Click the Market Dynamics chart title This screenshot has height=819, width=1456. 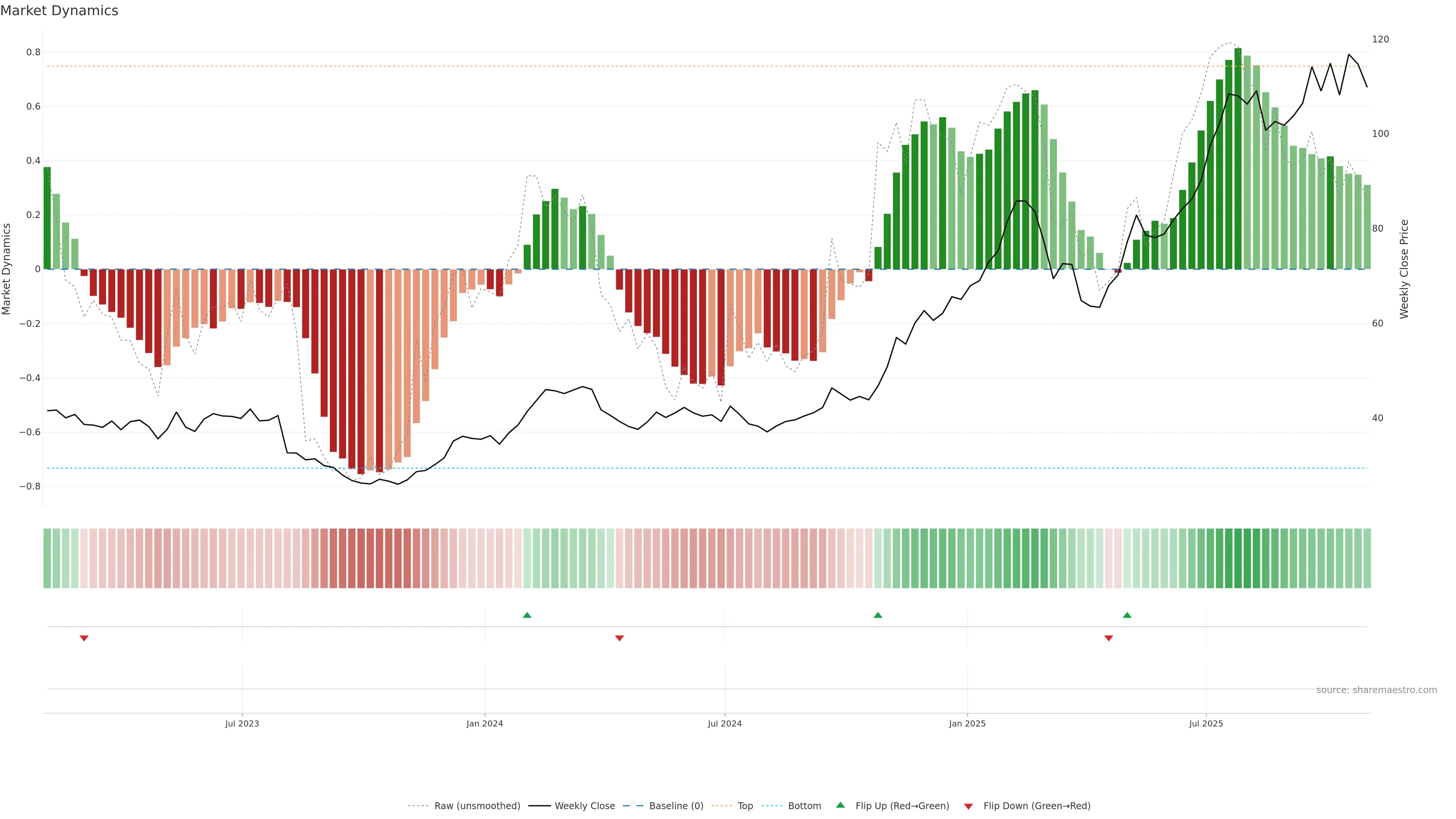point(60,11)
